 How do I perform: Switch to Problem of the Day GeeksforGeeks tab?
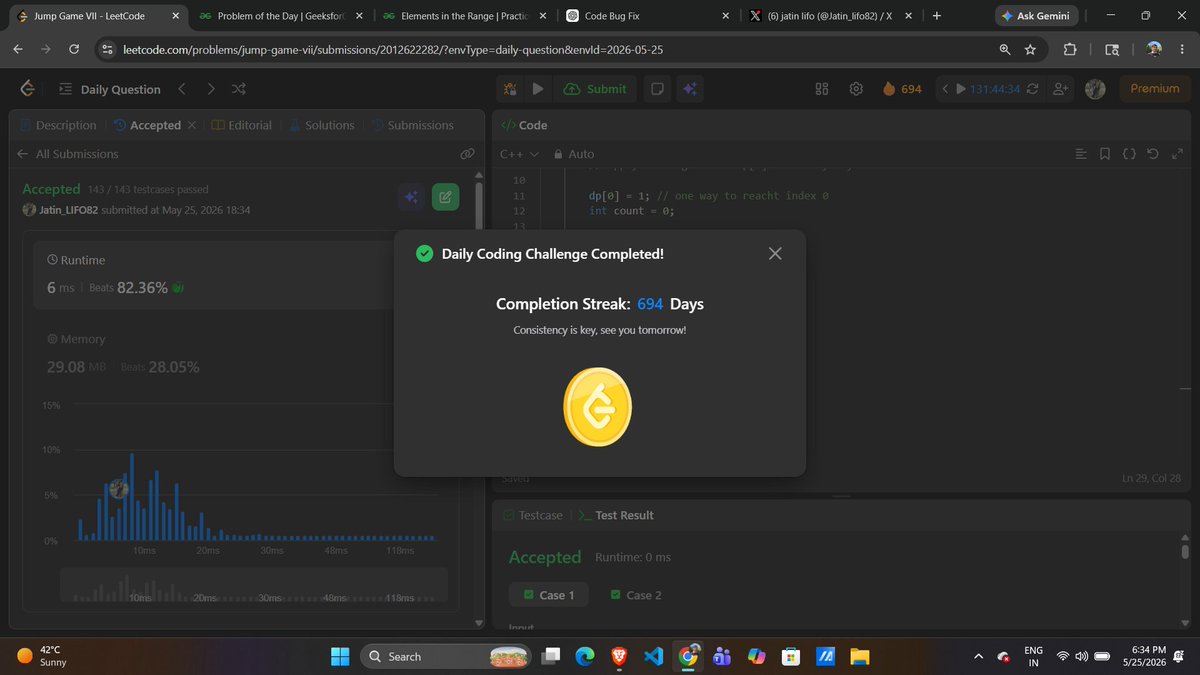pos(280,16)
